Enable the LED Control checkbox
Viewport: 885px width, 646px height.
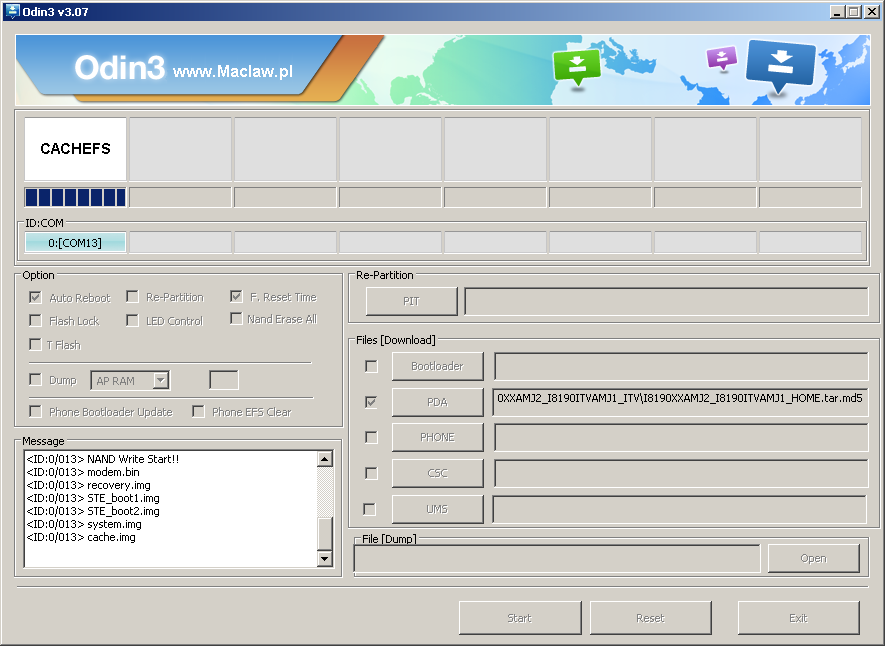click(132, 320)
